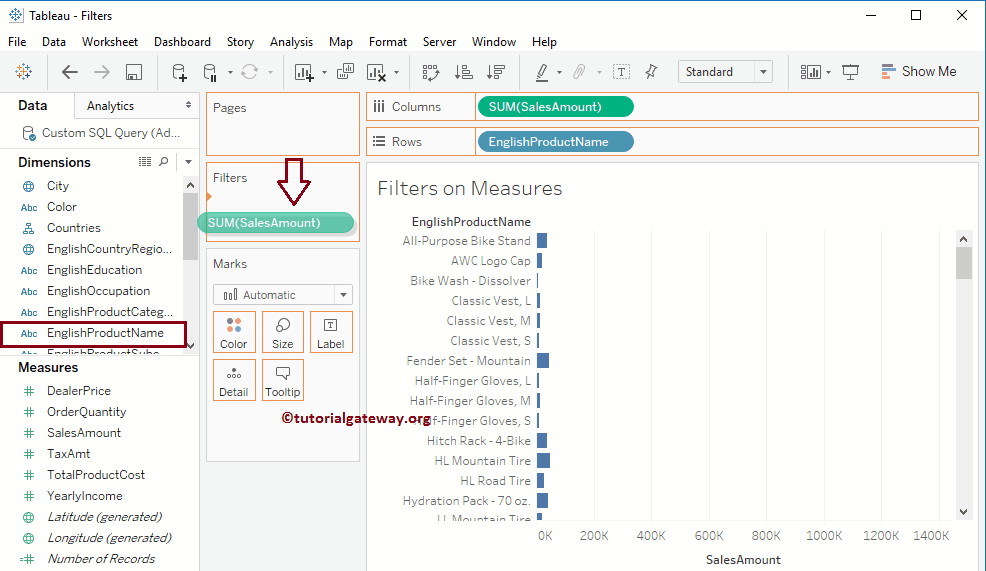Sort bars ascending using toolbar icon
This screenshot has height=571, width=986.
coord(463,72)
